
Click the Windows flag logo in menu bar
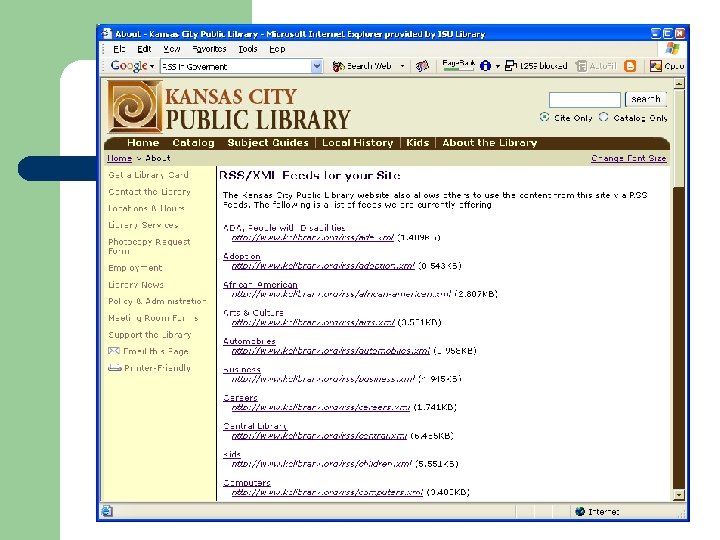pyautogui.click(x=672, y=49)
